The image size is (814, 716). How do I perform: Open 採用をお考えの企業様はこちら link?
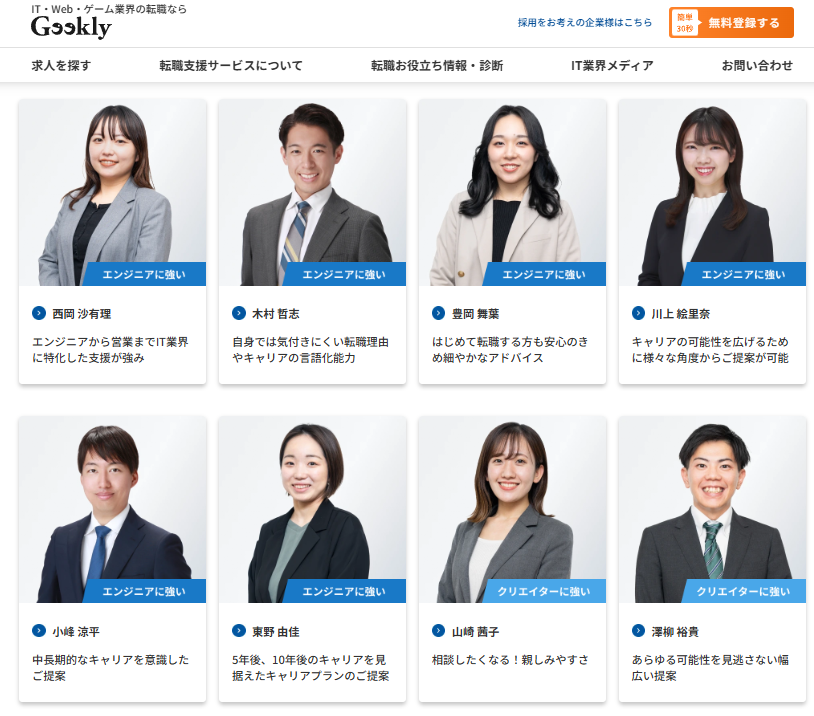pos(585,22)
